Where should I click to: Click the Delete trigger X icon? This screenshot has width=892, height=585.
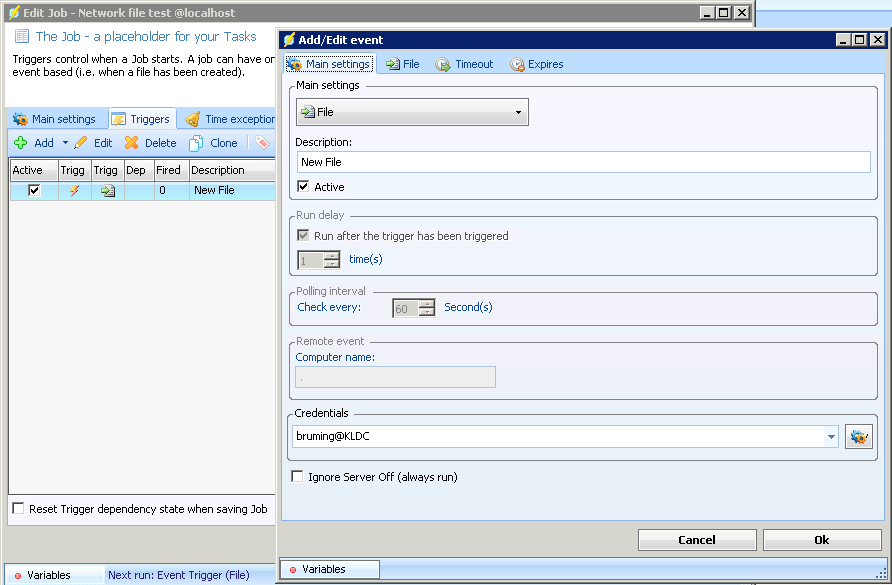(131, 143)
